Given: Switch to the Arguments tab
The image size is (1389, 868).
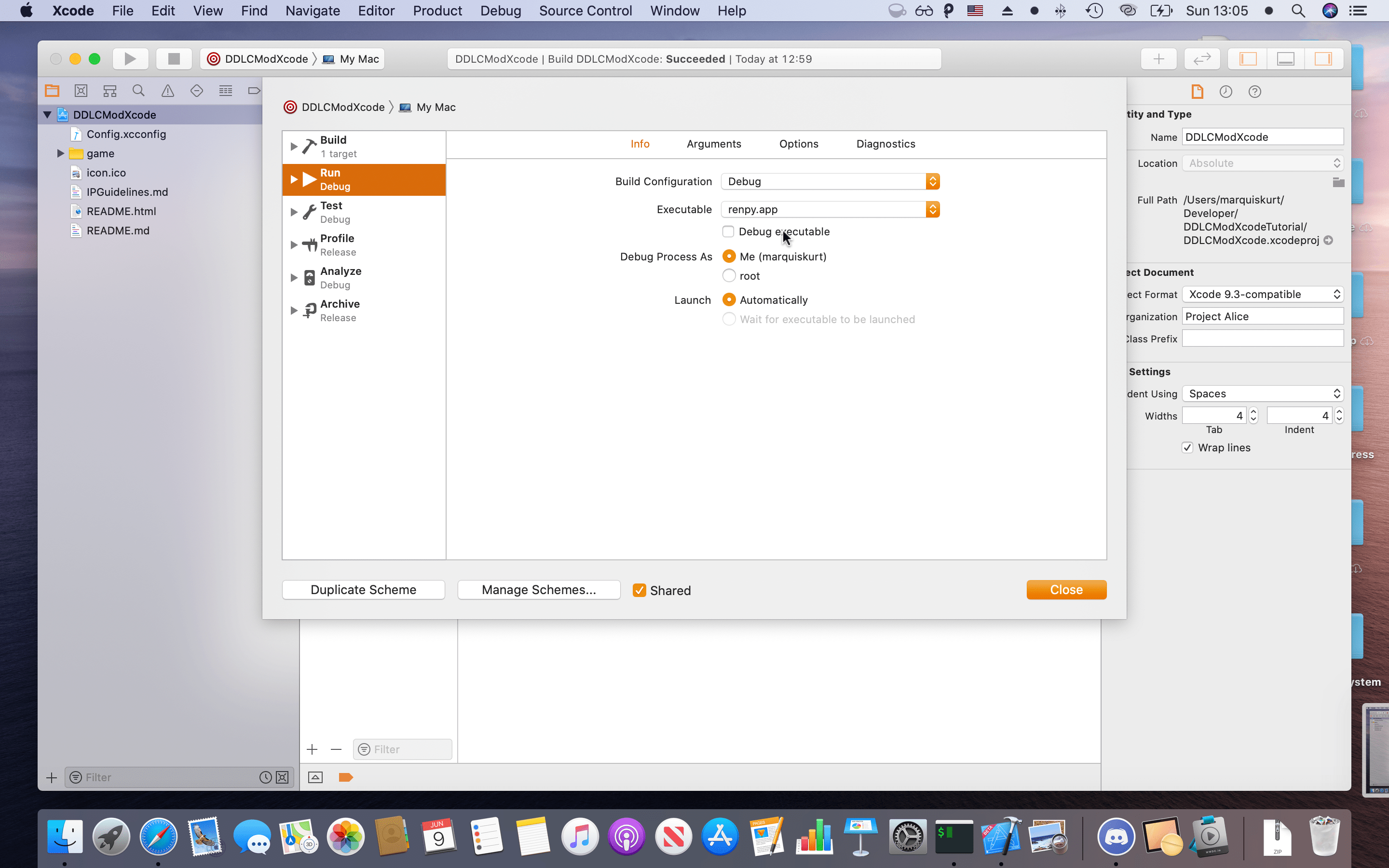Looking at the screenshot, I should [x=713, y=144].
